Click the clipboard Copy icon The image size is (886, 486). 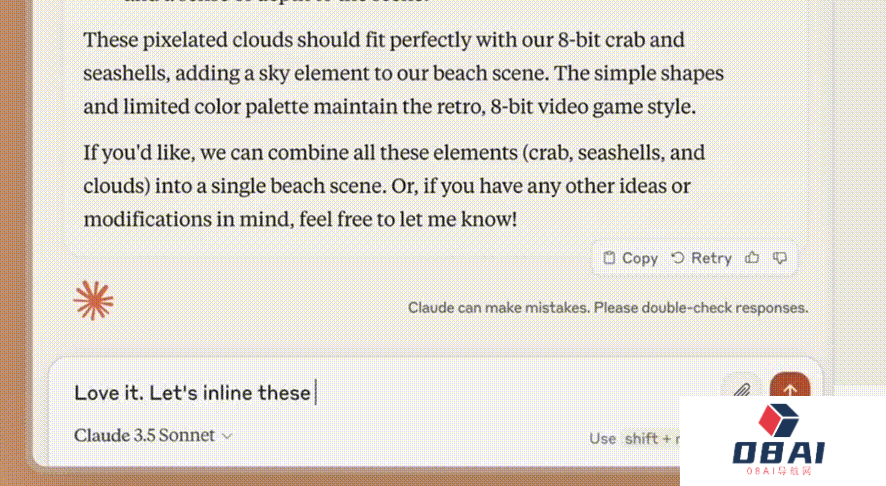(609, 258)
